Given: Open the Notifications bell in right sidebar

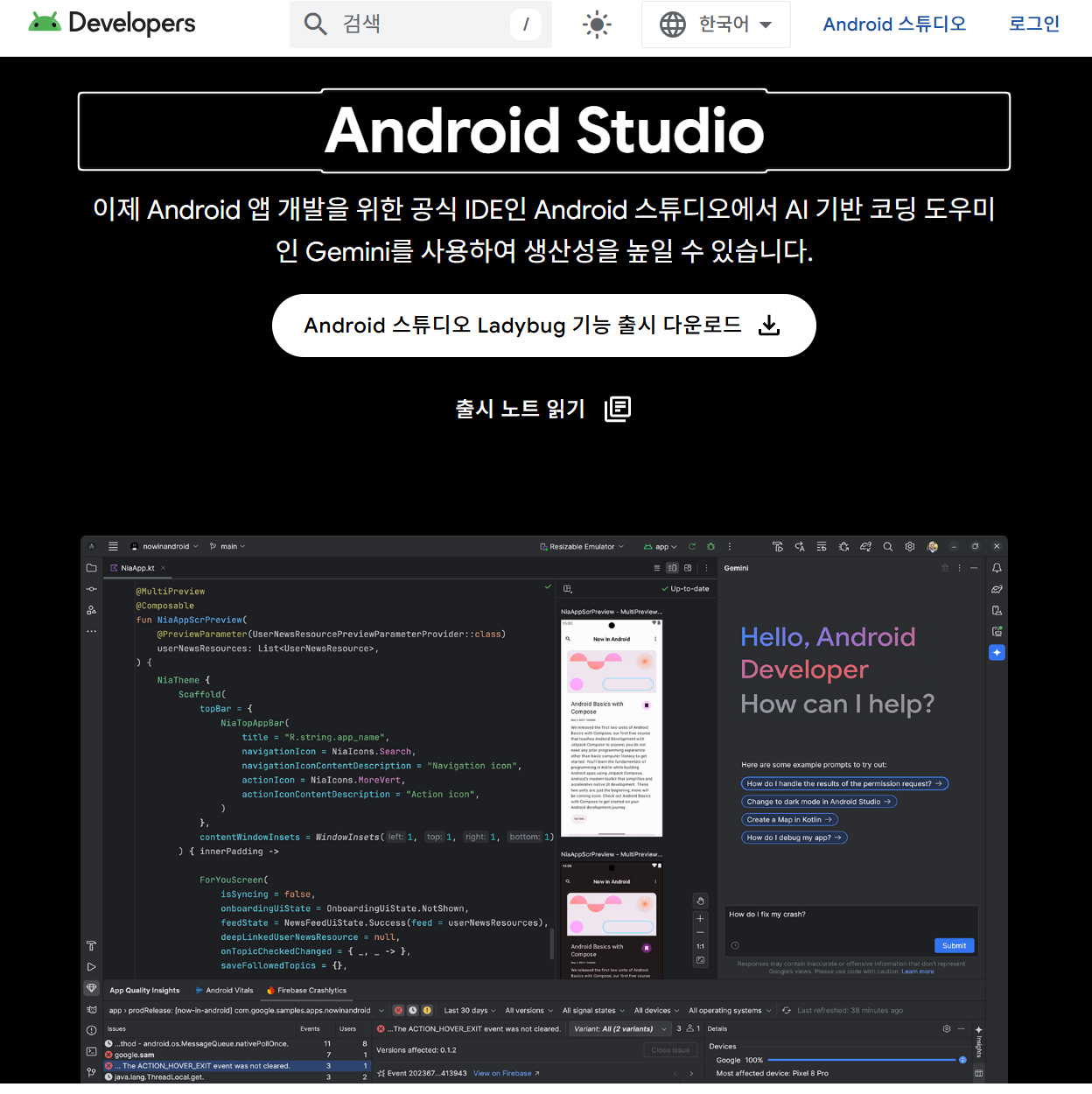Looking at the screenshot, I should [997, 568].
